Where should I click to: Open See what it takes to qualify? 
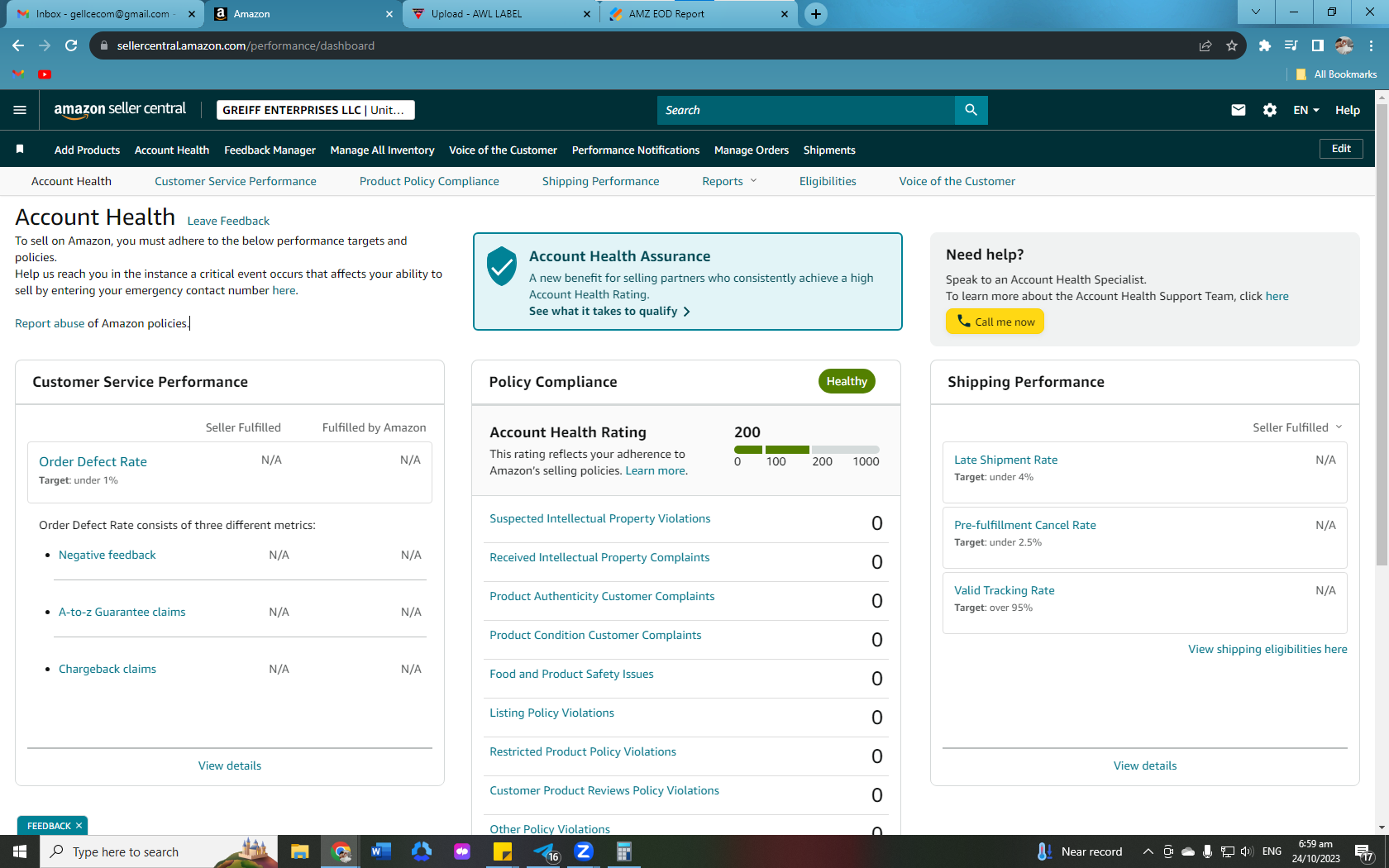(609, 311)
